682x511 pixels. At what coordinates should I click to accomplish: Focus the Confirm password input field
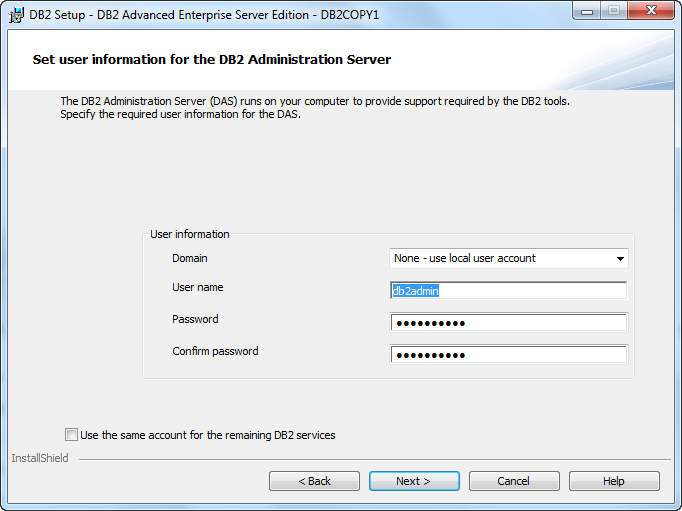click(508, 354)
